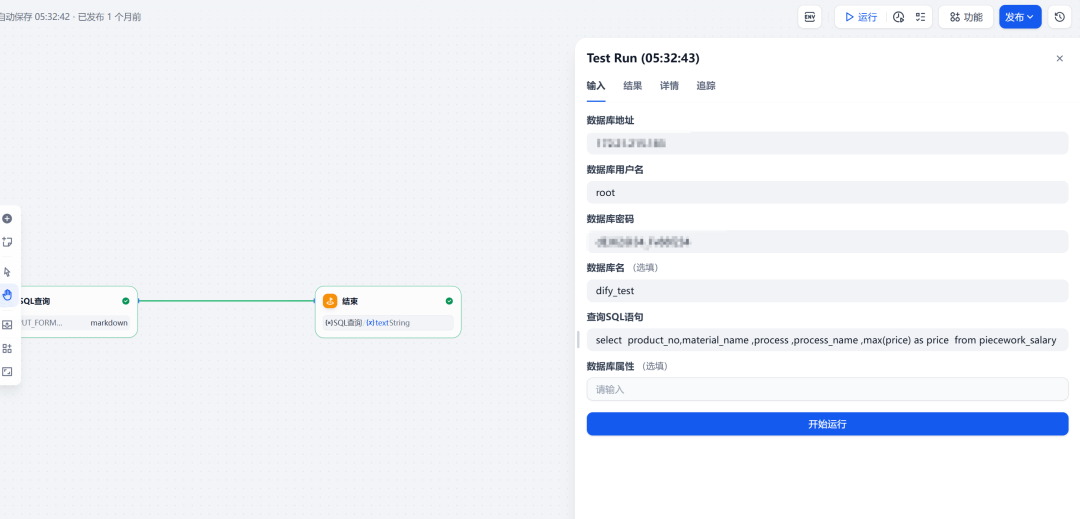
Task: Open the ENV environment variables panel
Action: [809, 17]
